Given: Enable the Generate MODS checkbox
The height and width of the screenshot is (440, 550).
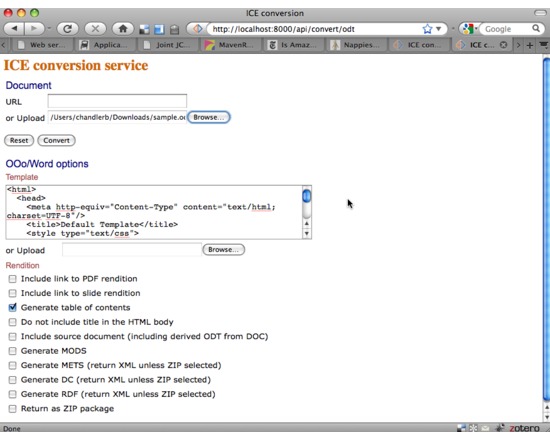Looking at the screenshot, I should coord(13,351).
